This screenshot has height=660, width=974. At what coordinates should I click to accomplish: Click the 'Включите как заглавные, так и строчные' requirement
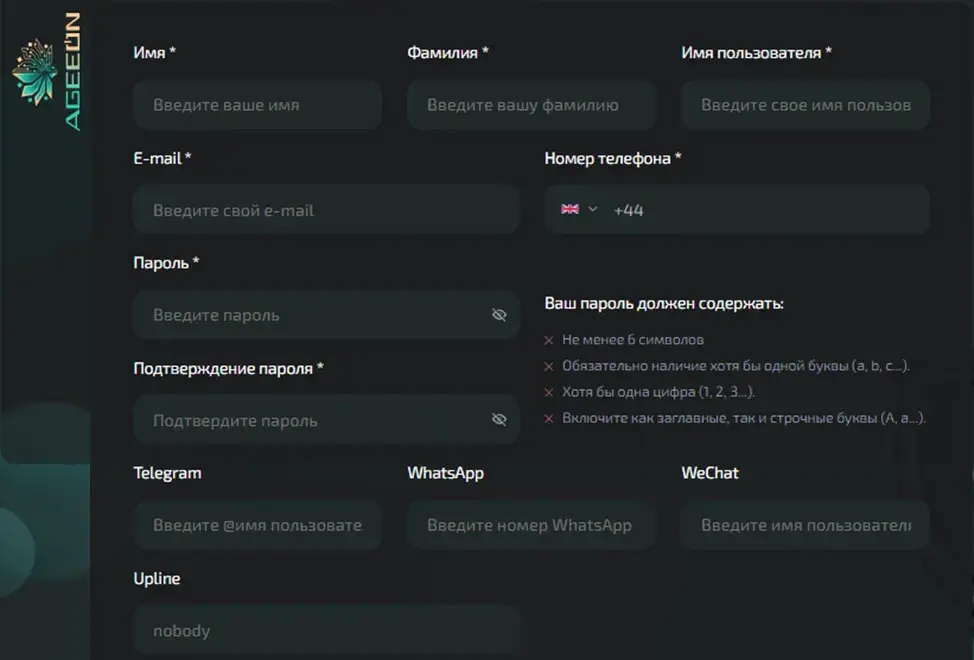tap(744, 418)
